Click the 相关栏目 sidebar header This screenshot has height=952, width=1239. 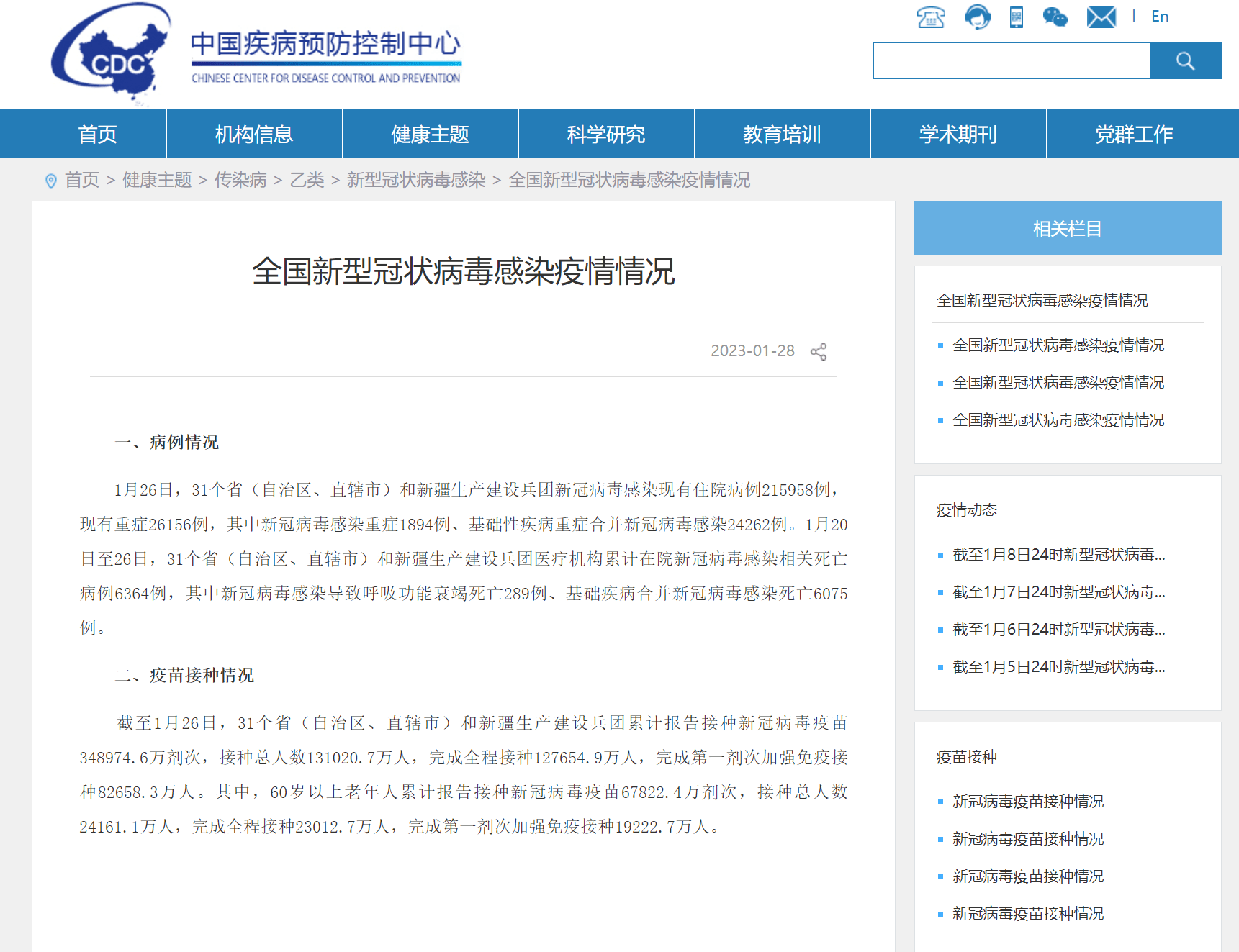point(1067,228)
